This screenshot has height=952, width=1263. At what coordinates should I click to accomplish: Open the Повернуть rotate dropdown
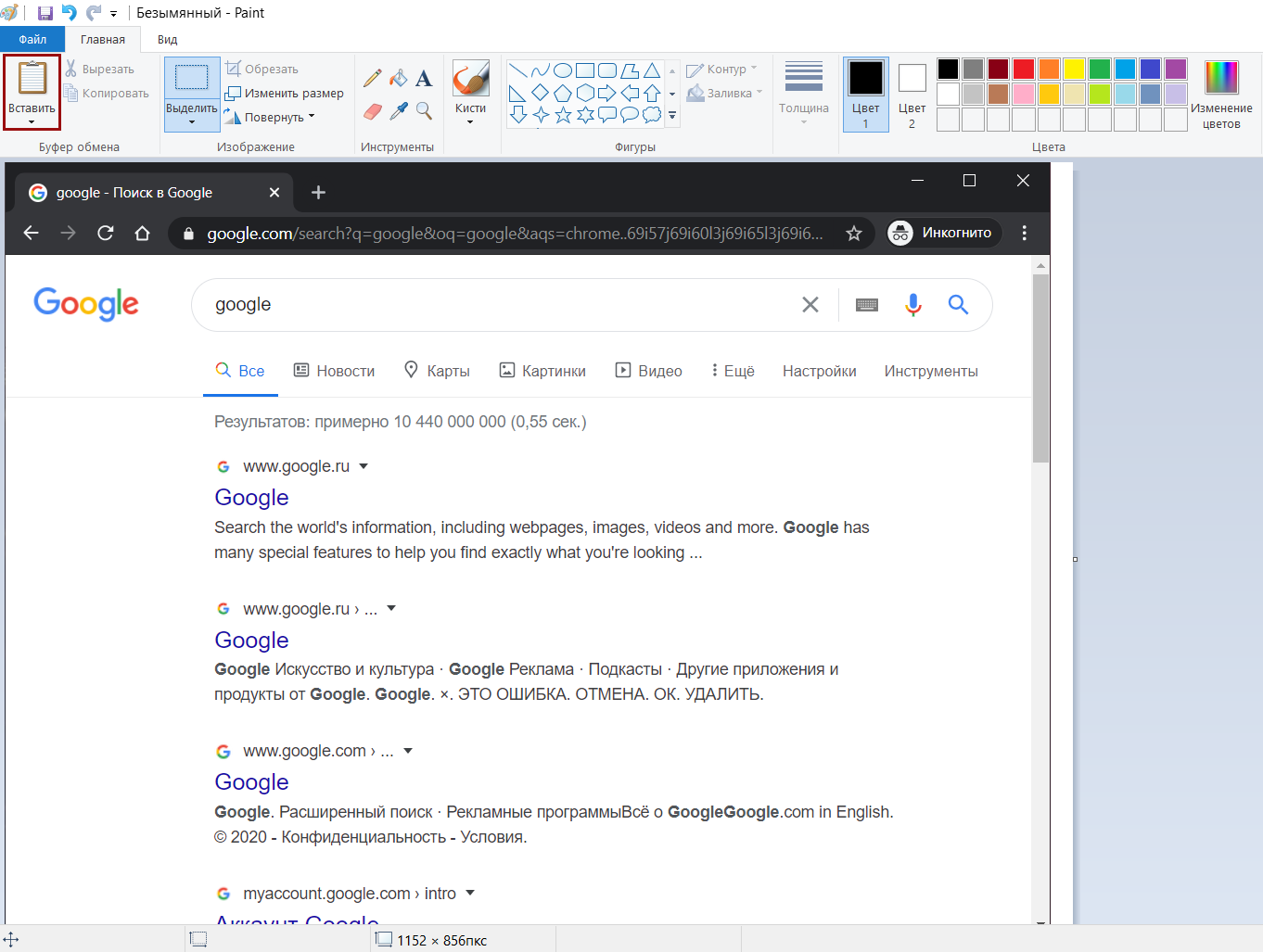[312, 117]
